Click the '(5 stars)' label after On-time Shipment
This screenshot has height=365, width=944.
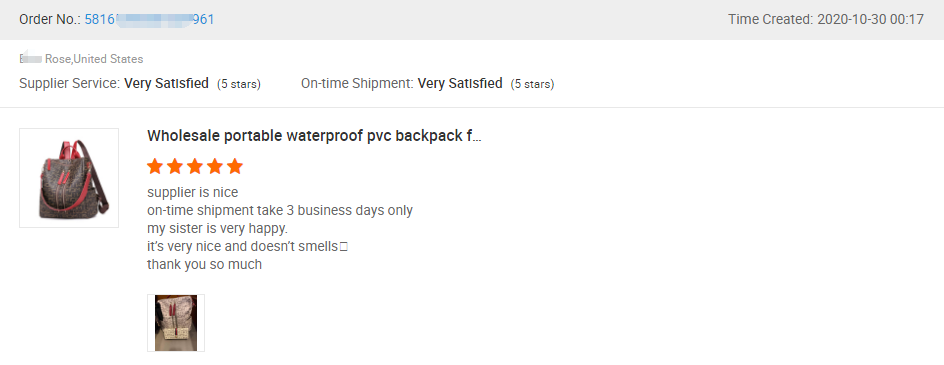point(532,84)
